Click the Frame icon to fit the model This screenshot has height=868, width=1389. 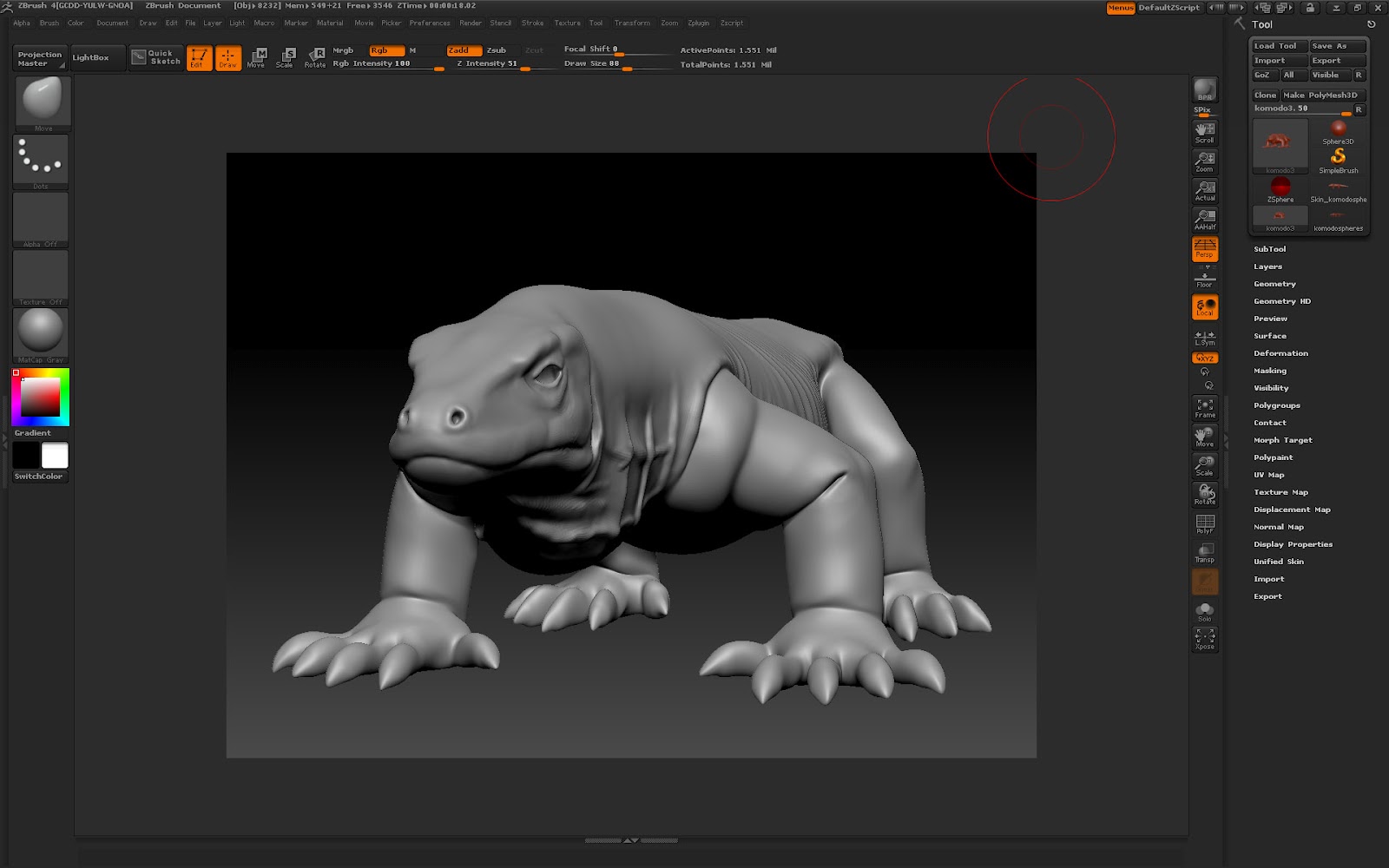click(1204, 408)
